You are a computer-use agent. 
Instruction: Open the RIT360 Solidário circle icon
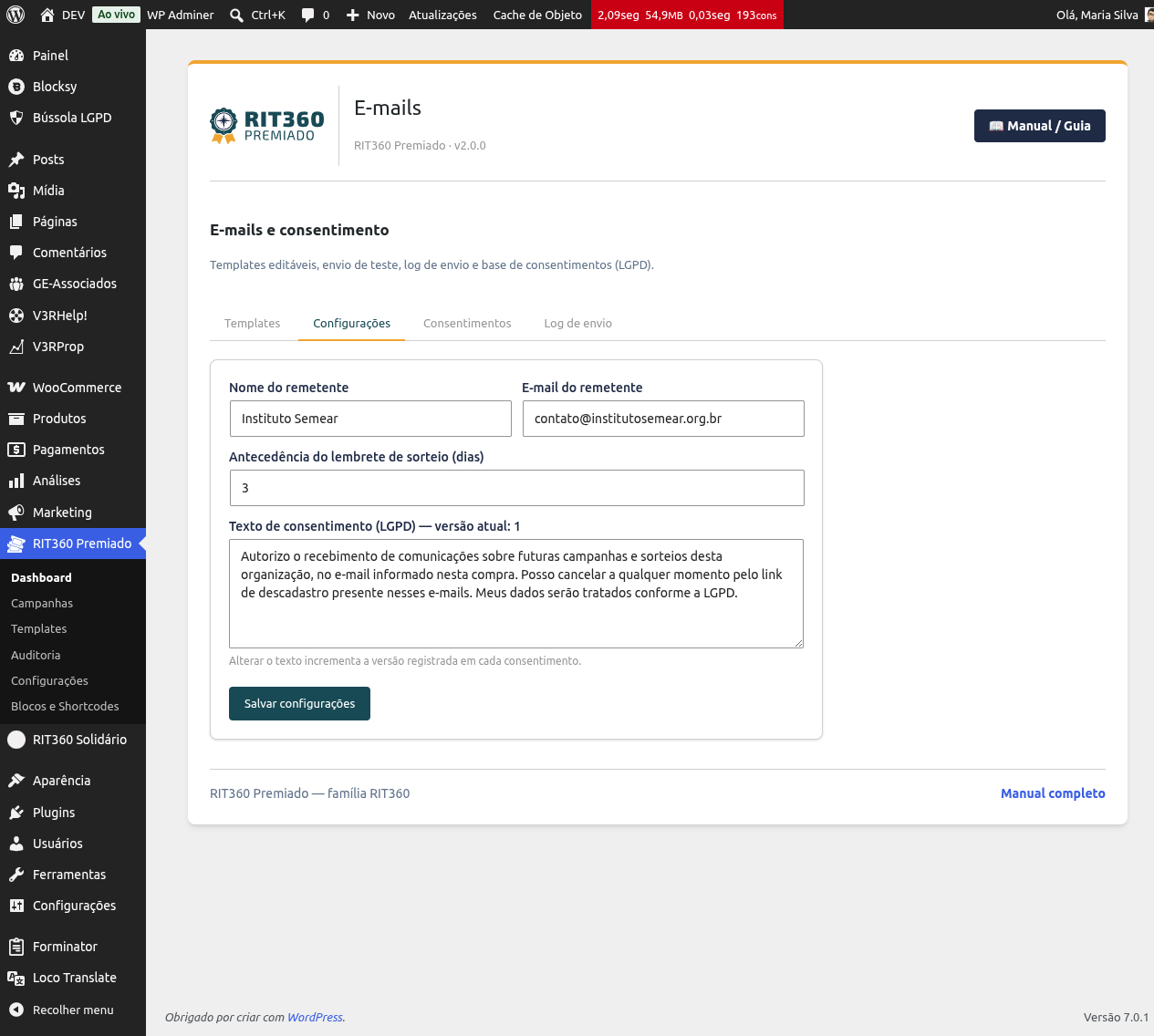(x=16, y=740)
